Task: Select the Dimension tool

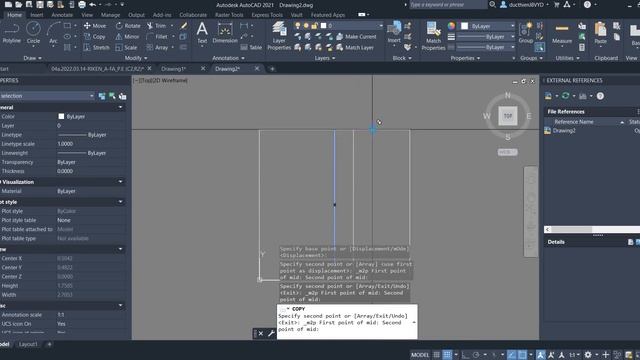Action: coord(225,33)
